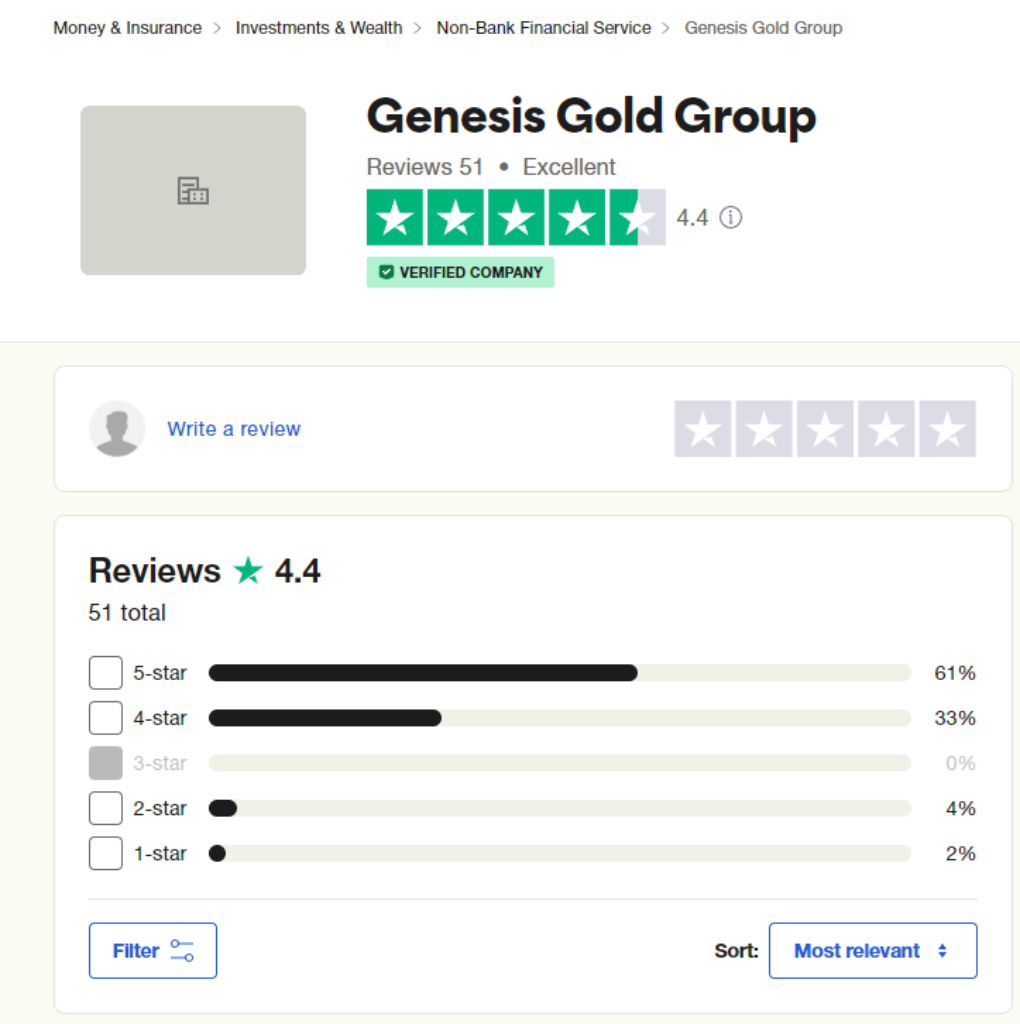1020x1024 pixels.
Task: Tick the 1-star filter checkbox
Action: point(106,853)
